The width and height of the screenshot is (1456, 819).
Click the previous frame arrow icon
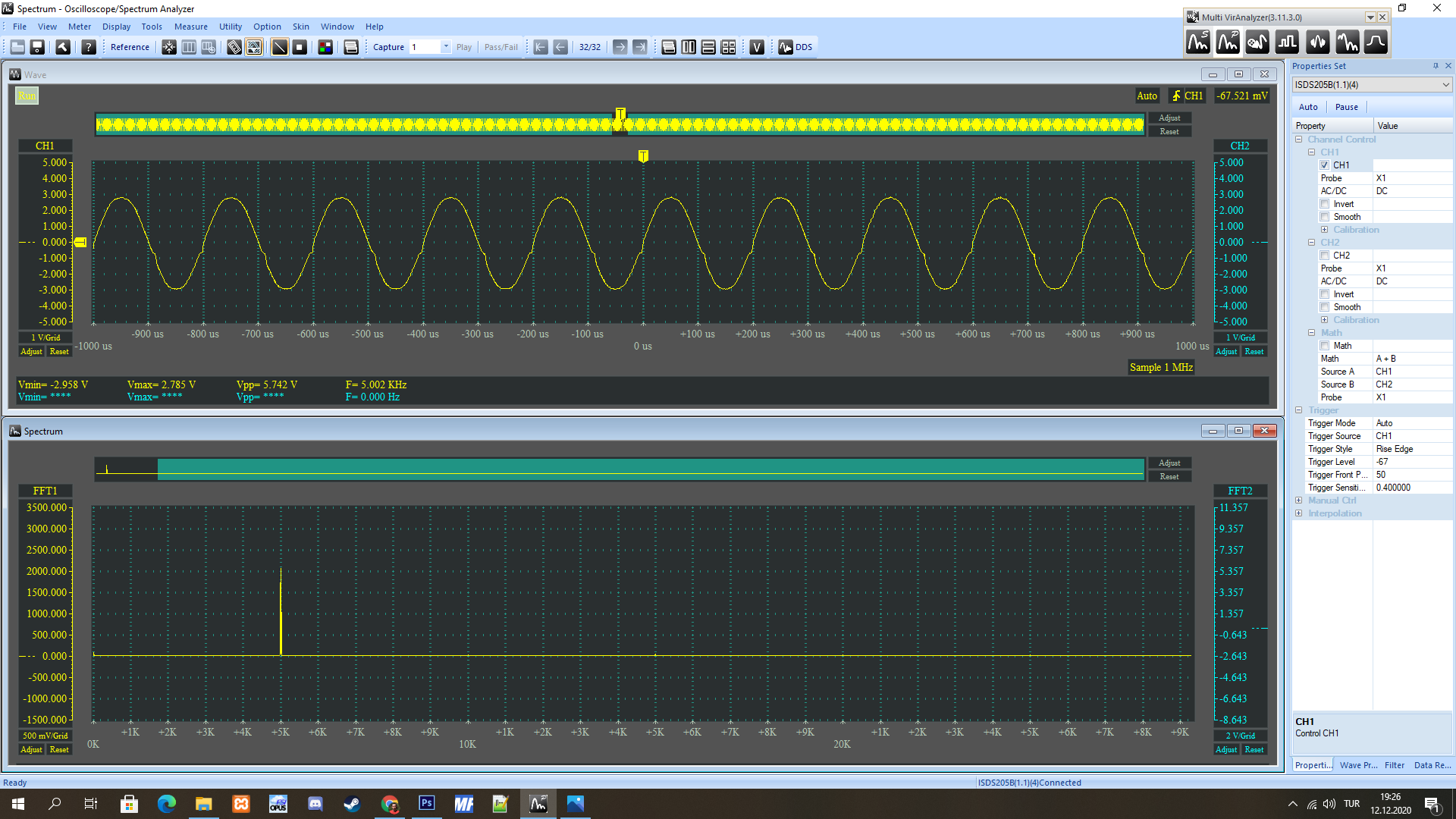pyautogui.click(x=560, y=47)
